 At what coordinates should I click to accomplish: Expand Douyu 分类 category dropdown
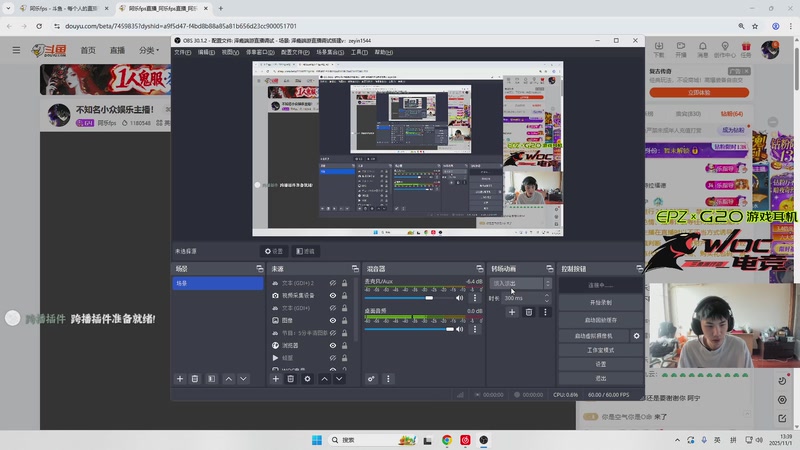(149, 50)
